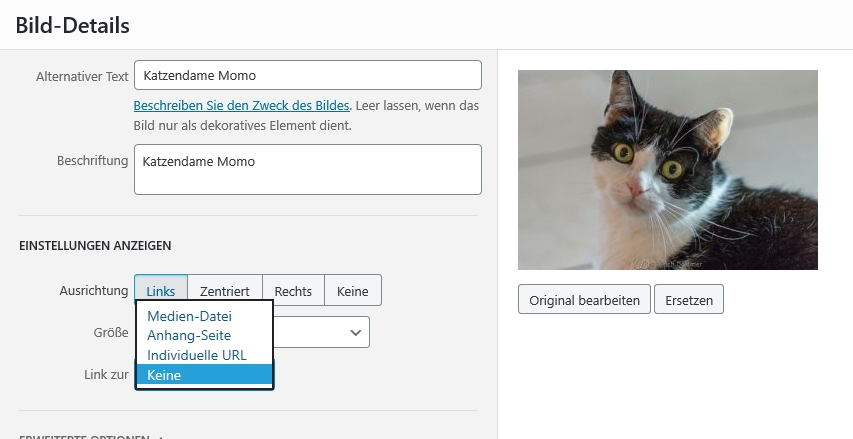The image size is (853, 439).
Task: Click the cat image preview
Action: (x=667, y=170)
